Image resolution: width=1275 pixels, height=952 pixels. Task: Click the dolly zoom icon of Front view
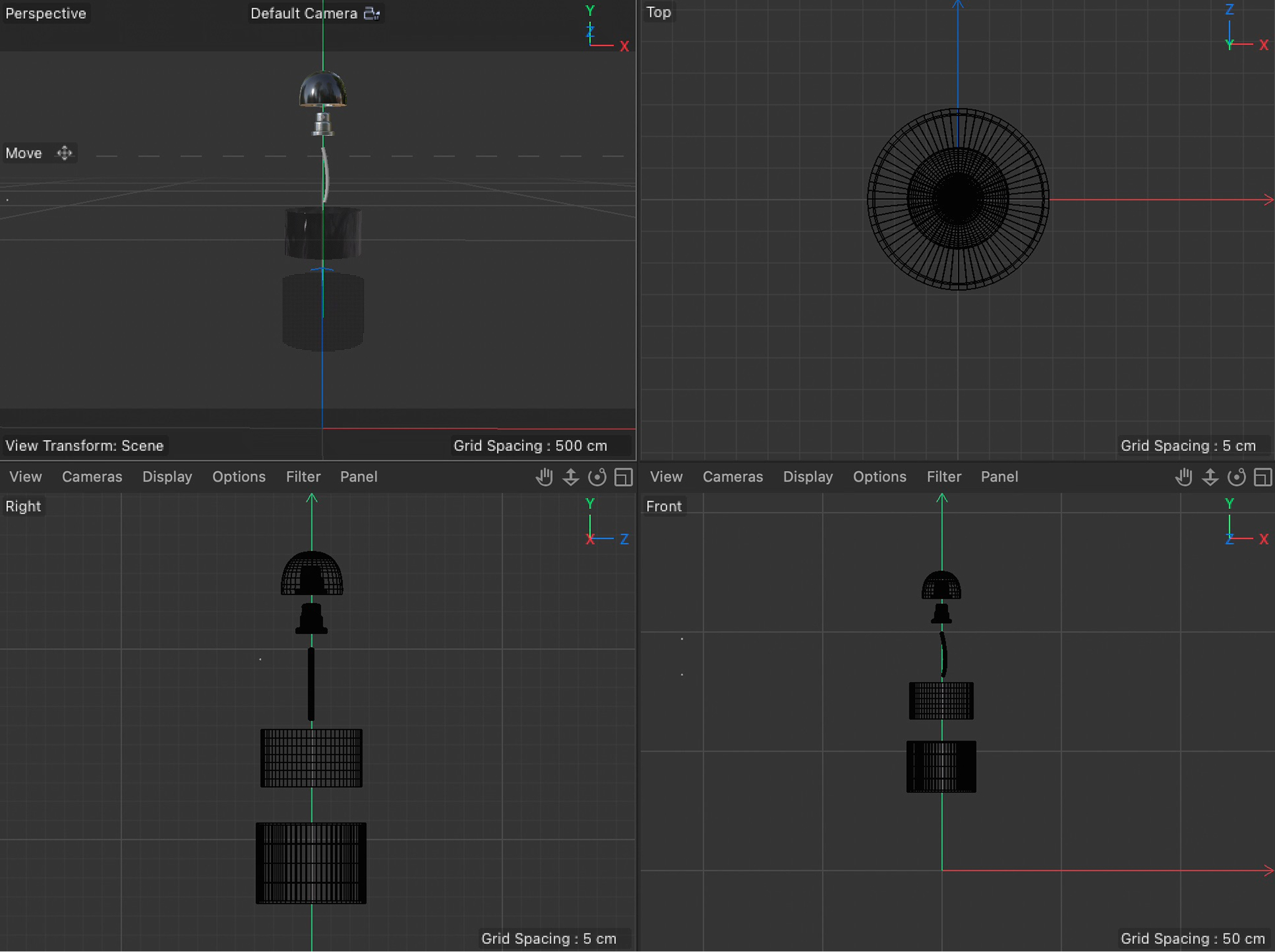coord(1210,477)
